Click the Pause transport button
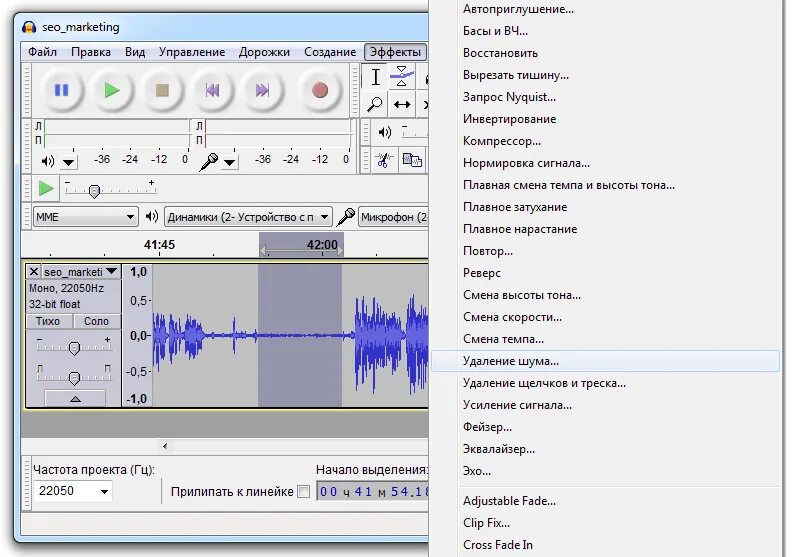Image resolution: width=796 pixels, height=557 pixels. pos(61,90)
